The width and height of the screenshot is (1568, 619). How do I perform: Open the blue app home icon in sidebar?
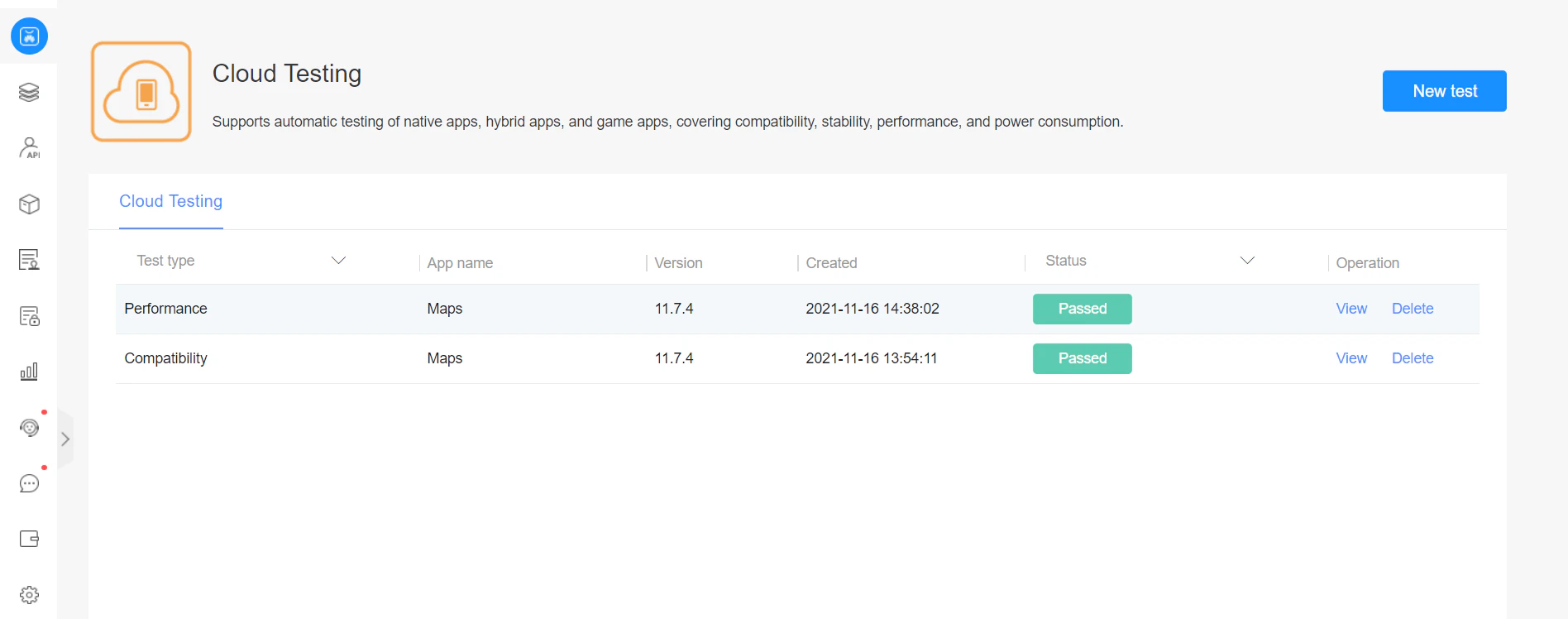pos(29,36)
